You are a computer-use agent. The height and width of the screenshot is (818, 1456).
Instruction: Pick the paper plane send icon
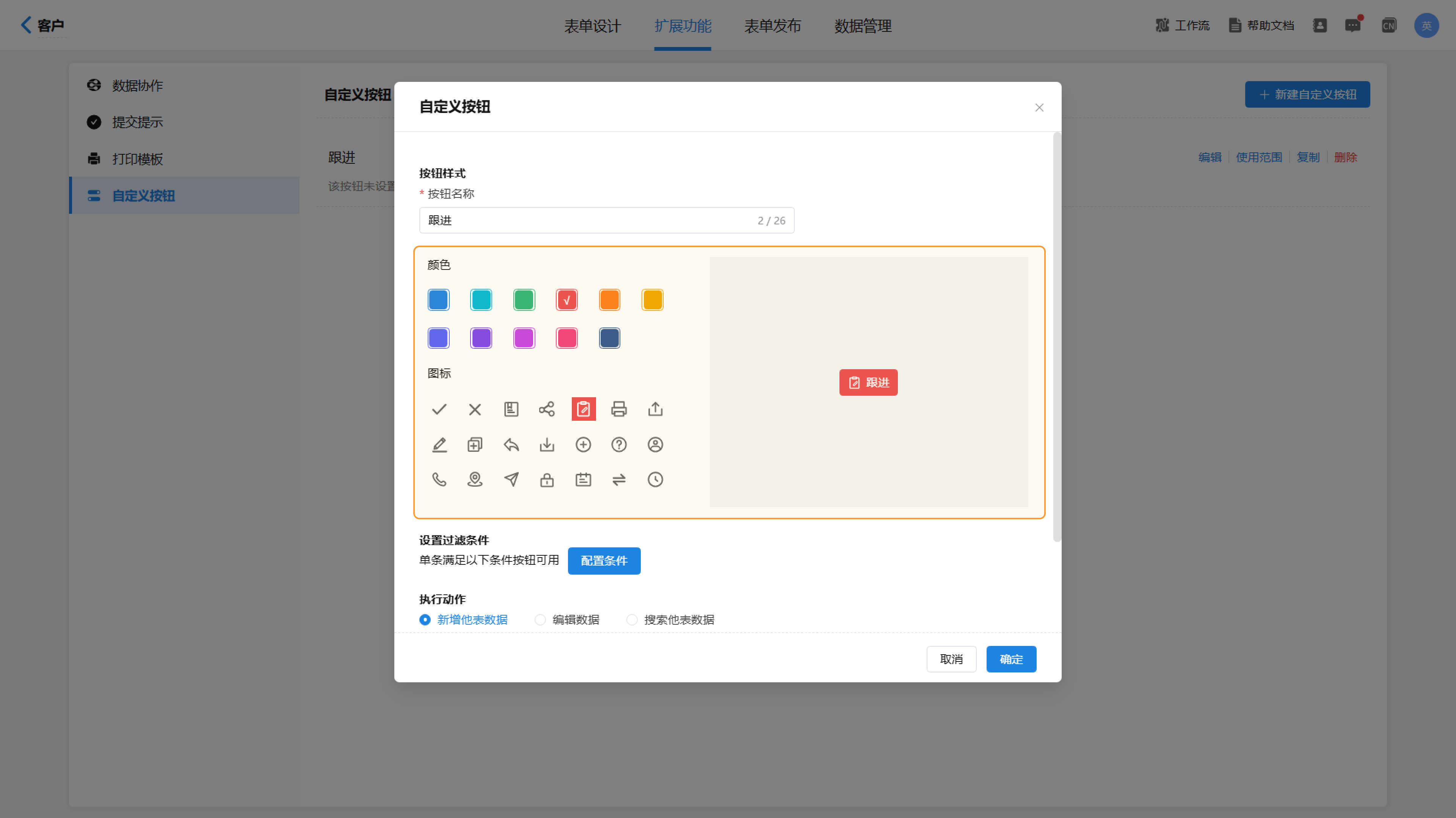(511, 480)
